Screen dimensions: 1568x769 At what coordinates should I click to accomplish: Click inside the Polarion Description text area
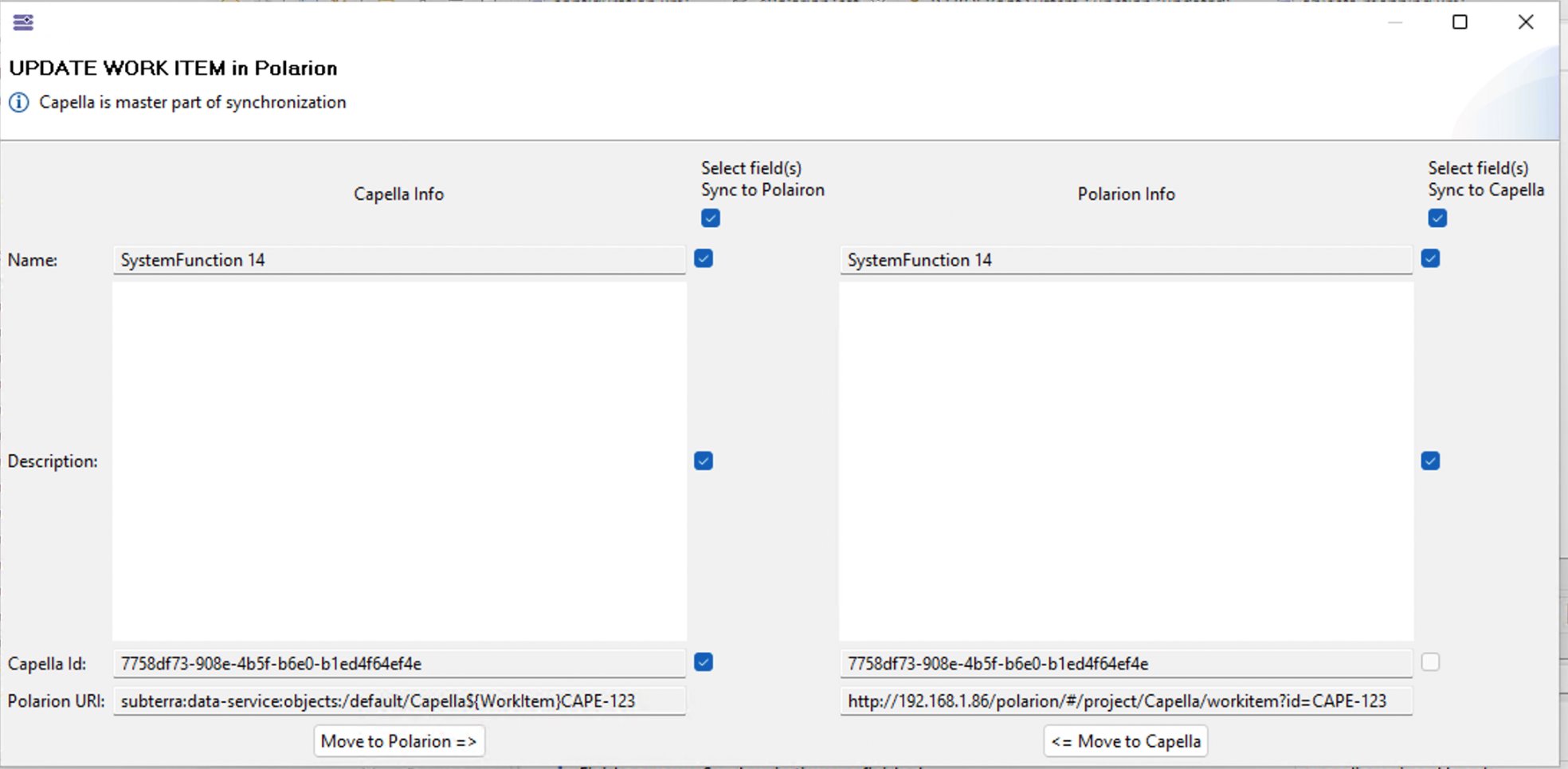[x=1126, y=461]
